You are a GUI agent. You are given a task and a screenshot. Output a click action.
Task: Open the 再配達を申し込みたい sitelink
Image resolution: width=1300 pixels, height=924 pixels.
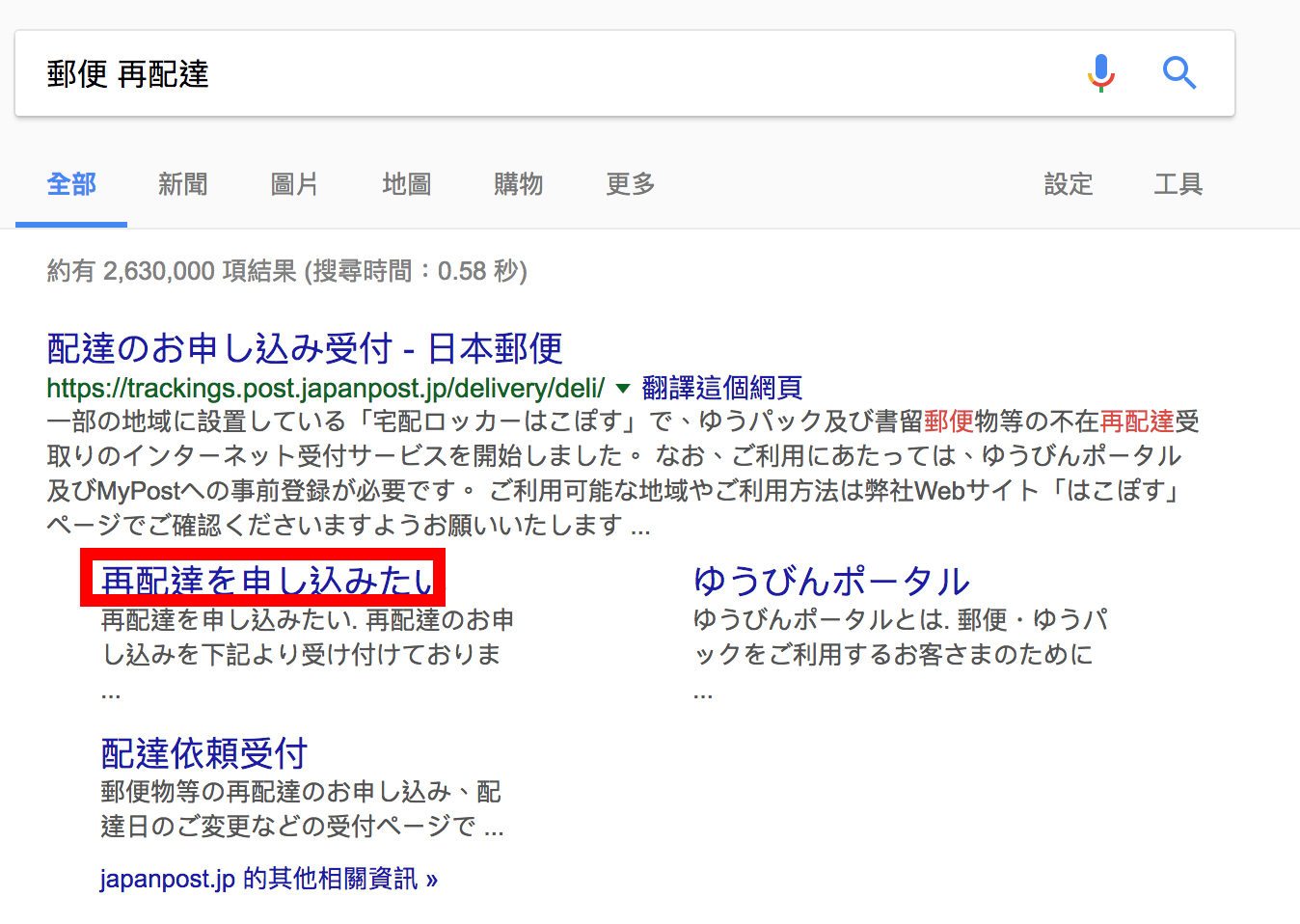point(267,580)
